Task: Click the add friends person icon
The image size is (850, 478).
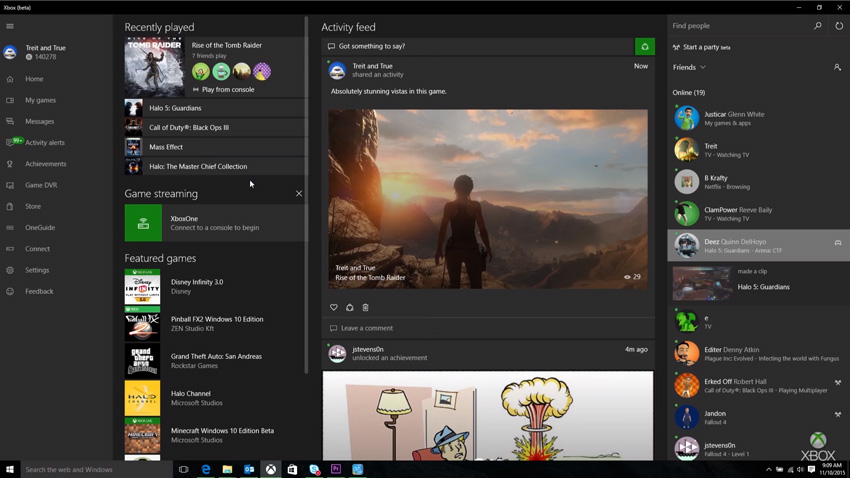Action: (838, 67)
